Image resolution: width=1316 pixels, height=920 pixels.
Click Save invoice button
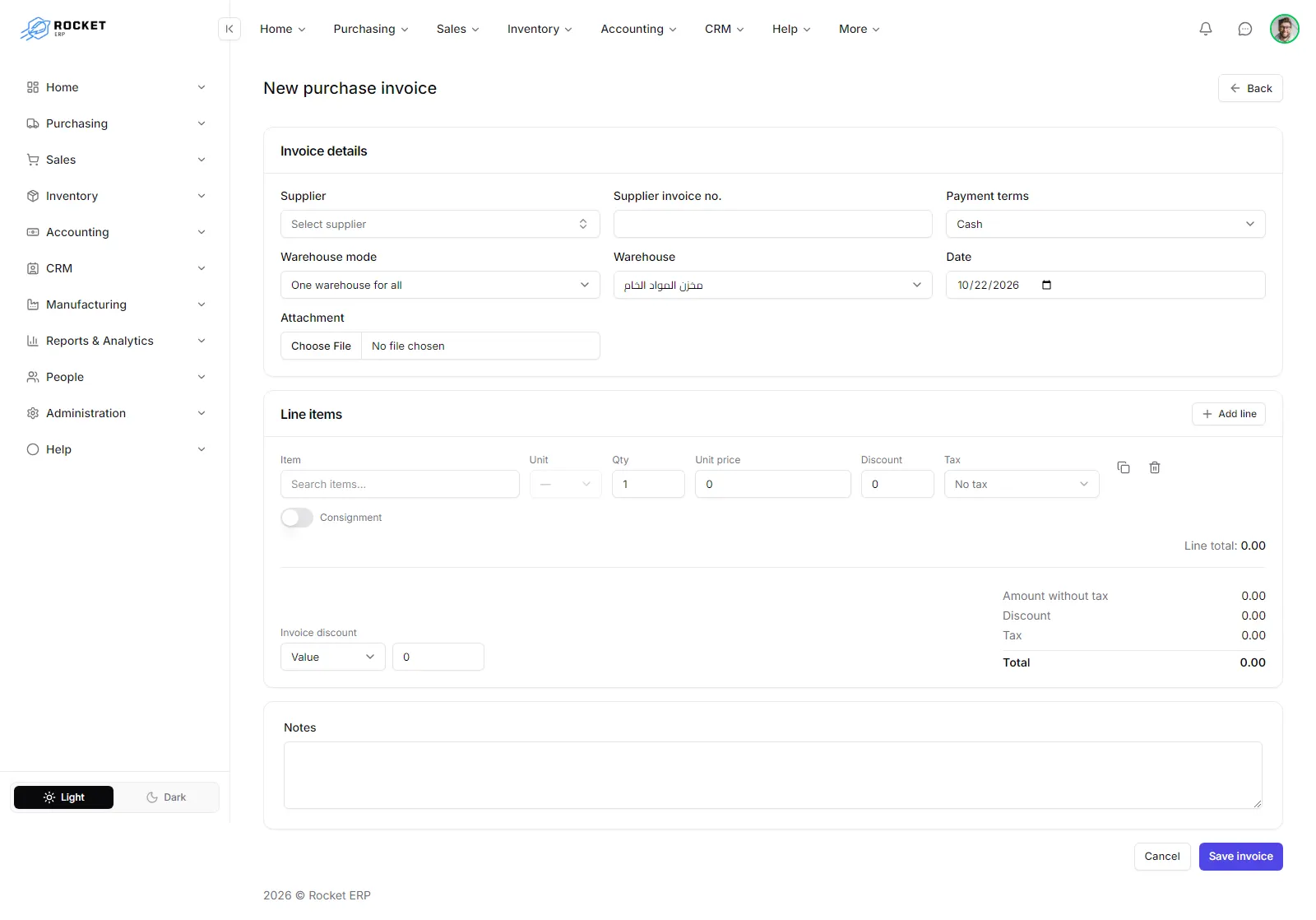(1241, 857)
